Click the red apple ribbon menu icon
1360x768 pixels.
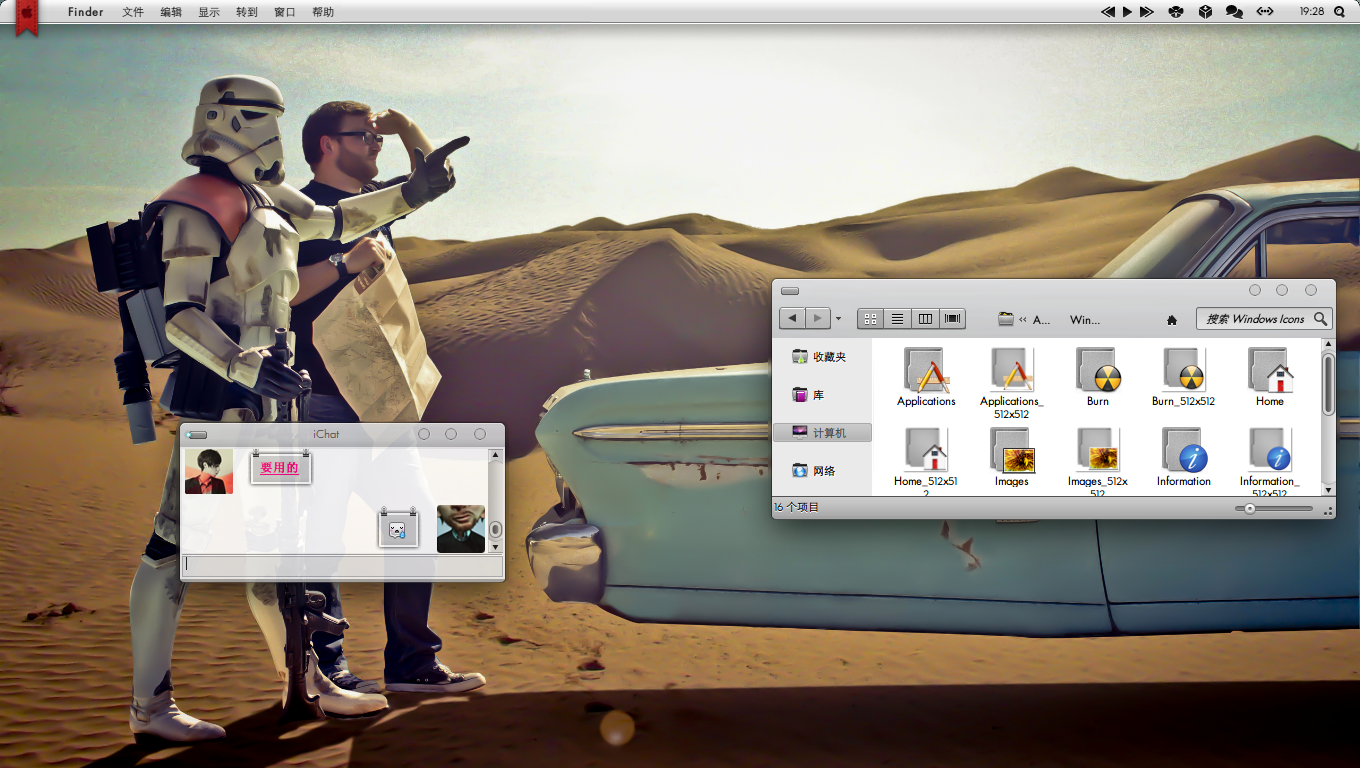[27, 17]
